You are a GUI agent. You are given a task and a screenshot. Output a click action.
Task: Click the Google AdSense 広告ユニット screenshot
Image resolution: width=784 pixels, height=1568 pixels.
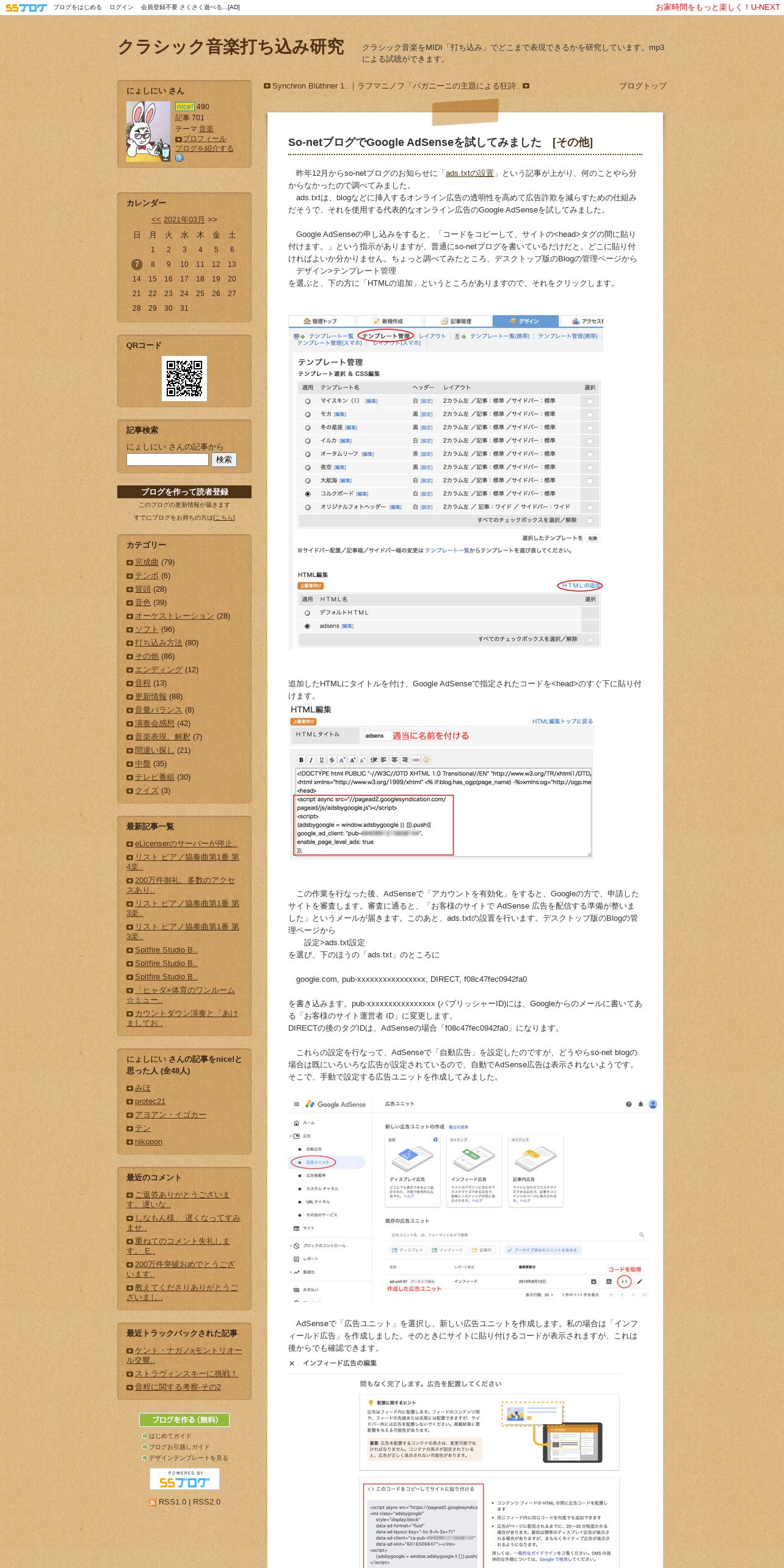(472, 1200)
